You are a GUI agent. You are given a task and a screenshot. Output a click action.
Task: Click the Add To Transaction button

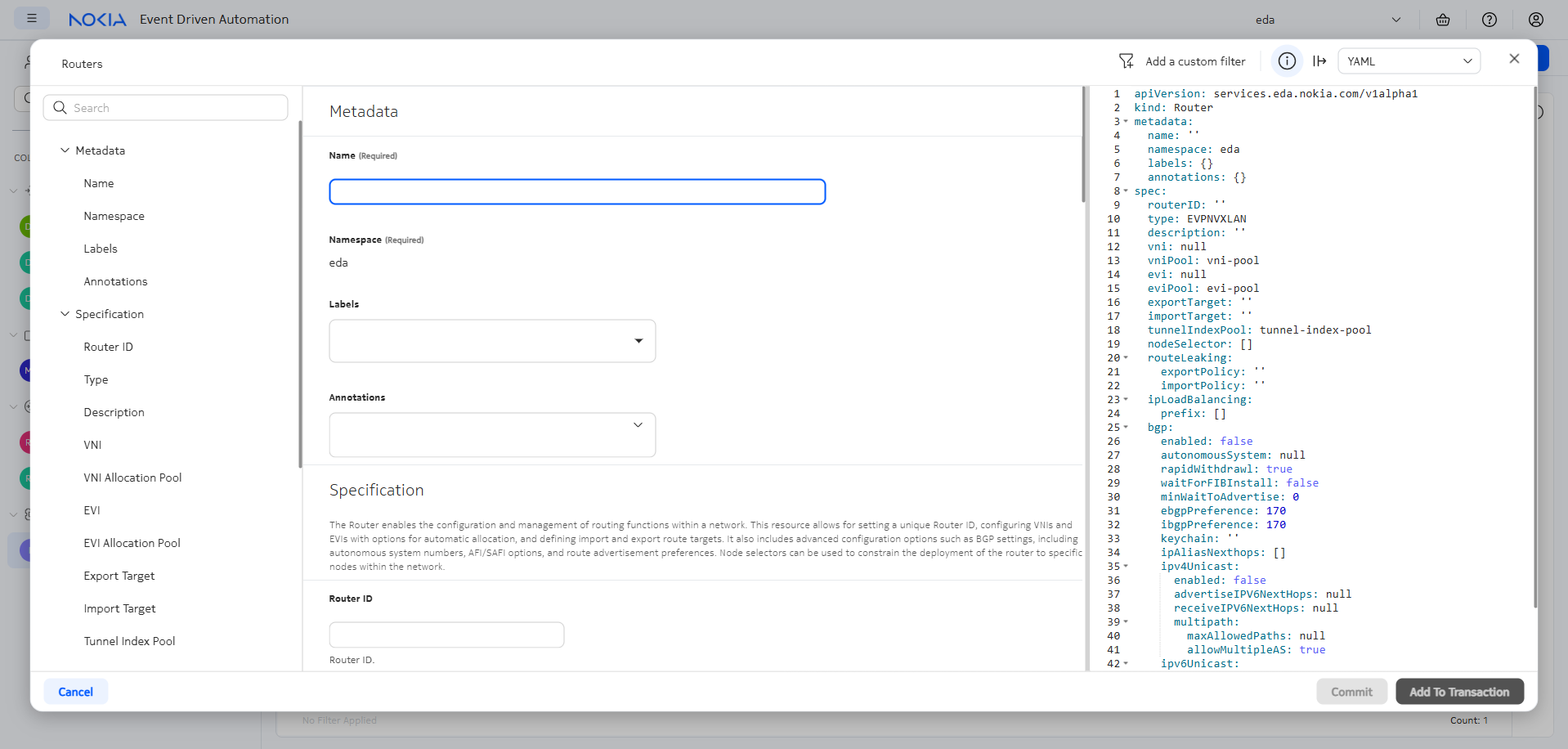click(1459, 692)
